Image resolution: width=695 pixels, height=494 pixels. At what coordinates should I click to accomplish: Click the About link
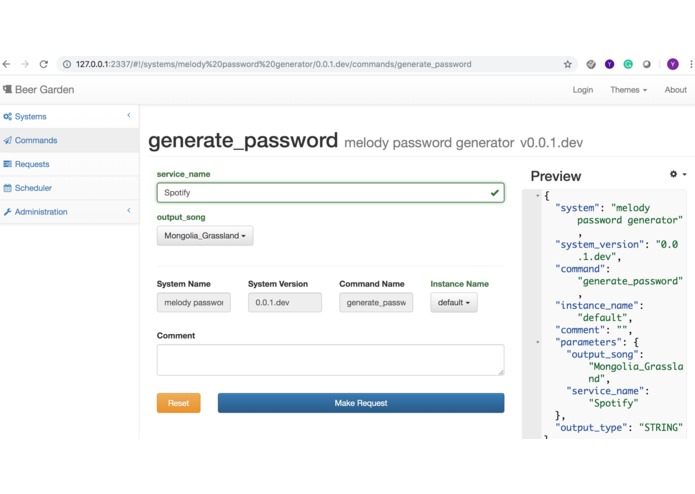click(675, 90)
